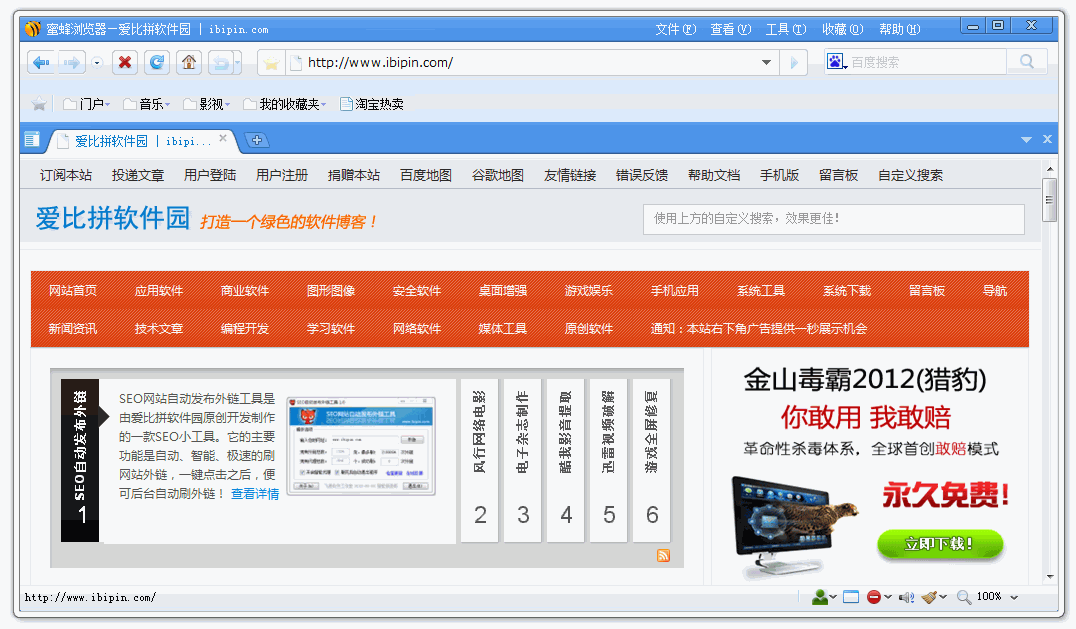Open the 淘宝热卖 bookmark
Viewport: 1076px width, 629px height.
tap(371, 104)
